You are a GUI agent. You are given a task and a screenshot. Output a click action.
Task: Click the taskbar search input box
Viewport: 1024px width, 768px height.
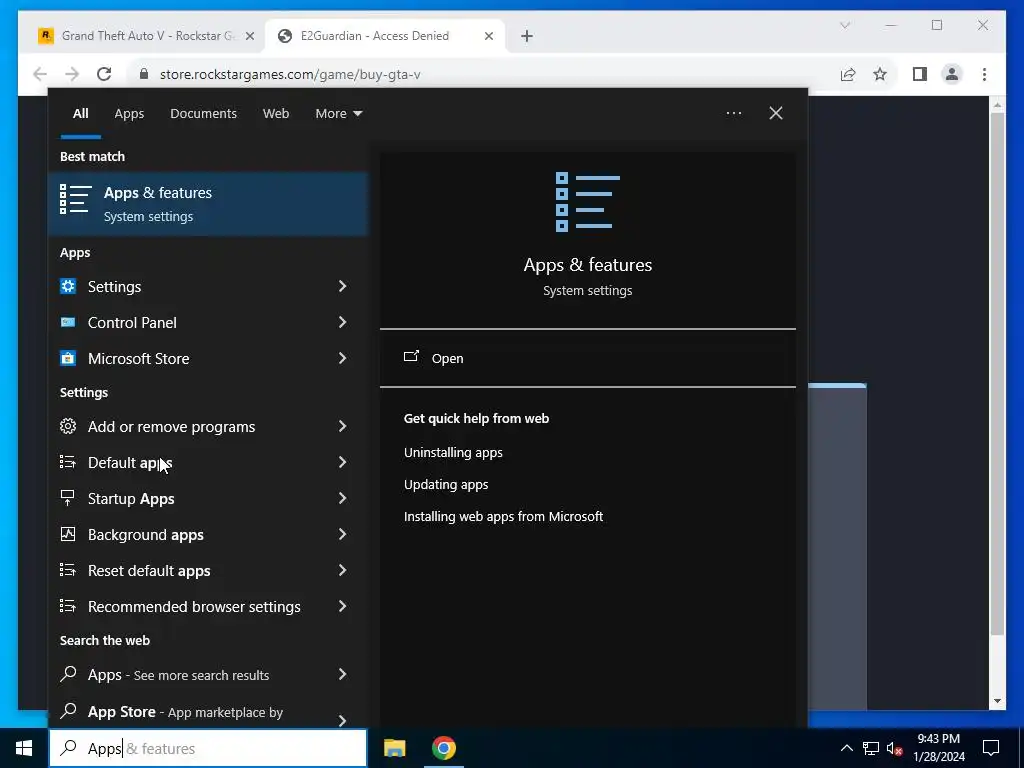(208, 748)
